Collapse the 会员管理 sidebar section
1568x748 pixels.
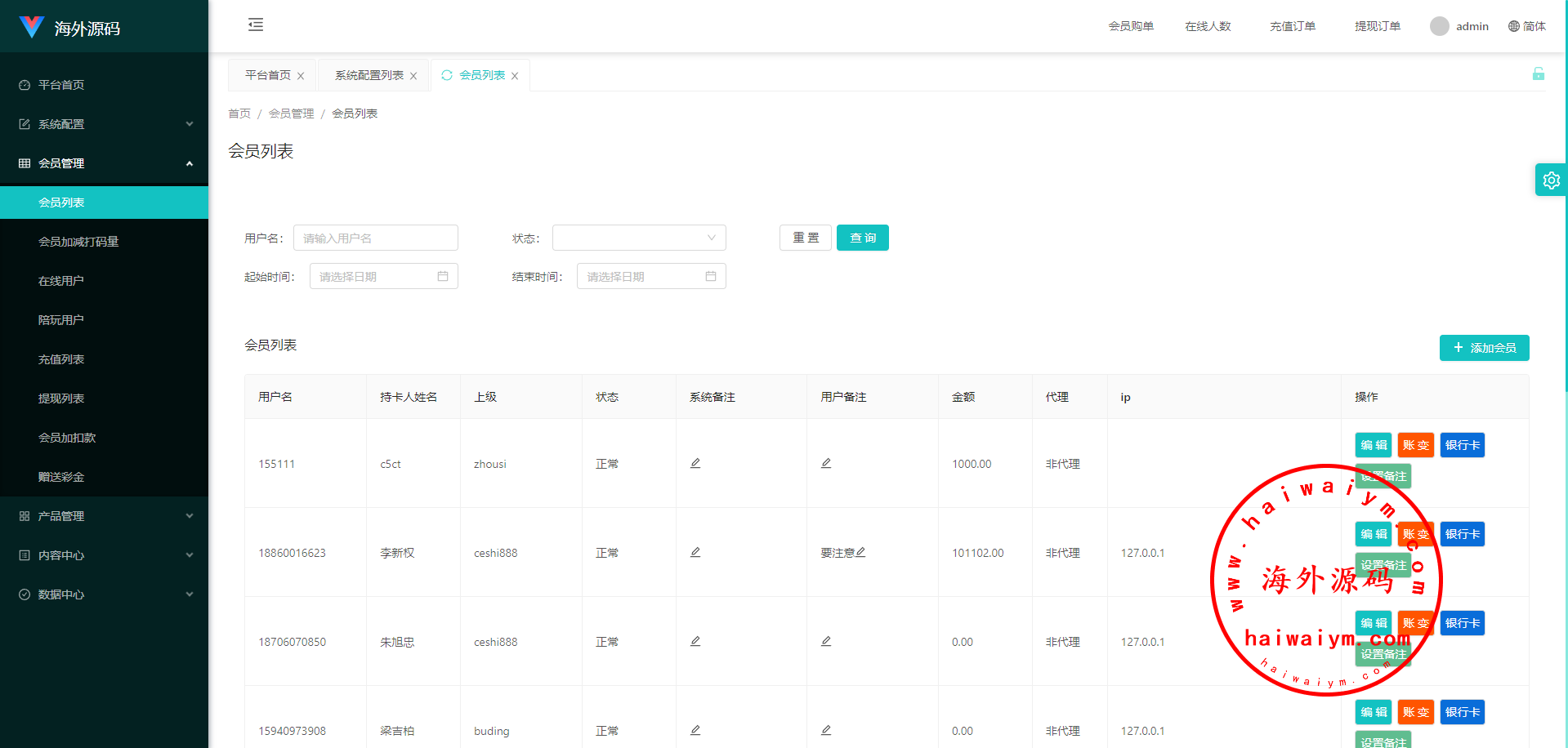tap(105, 163)
